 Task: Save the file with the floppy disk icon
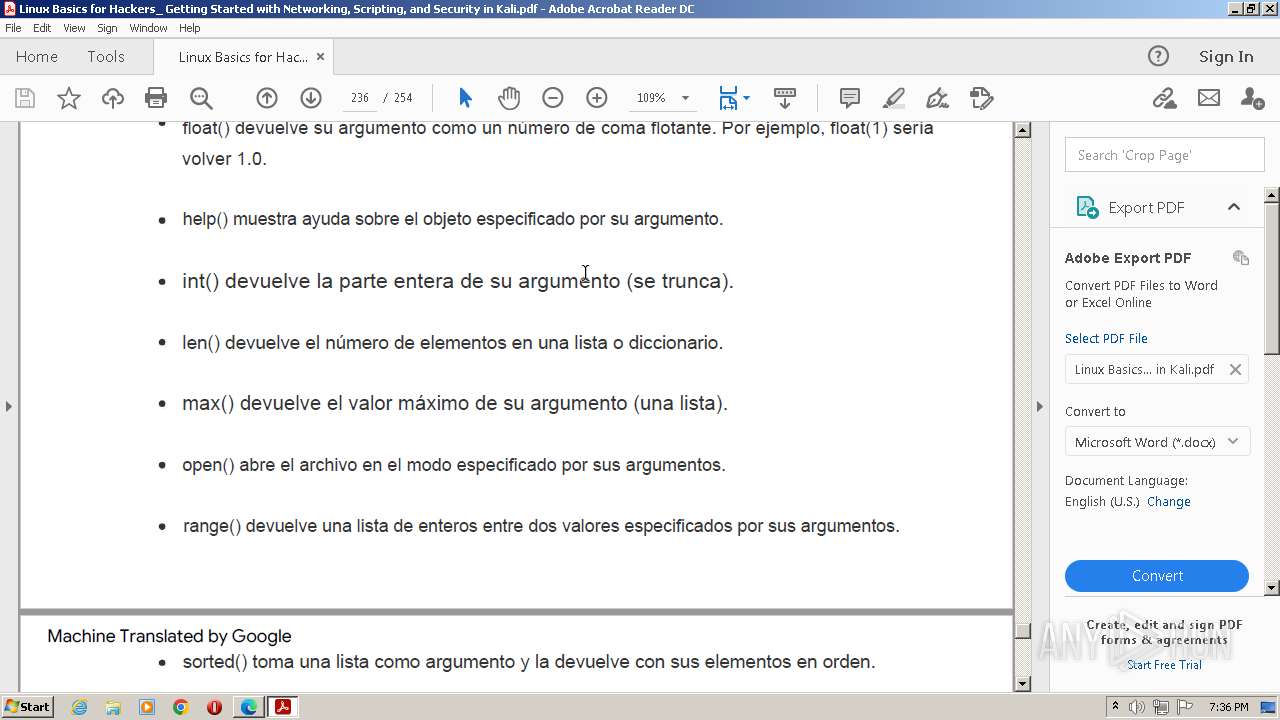(25, 98)
